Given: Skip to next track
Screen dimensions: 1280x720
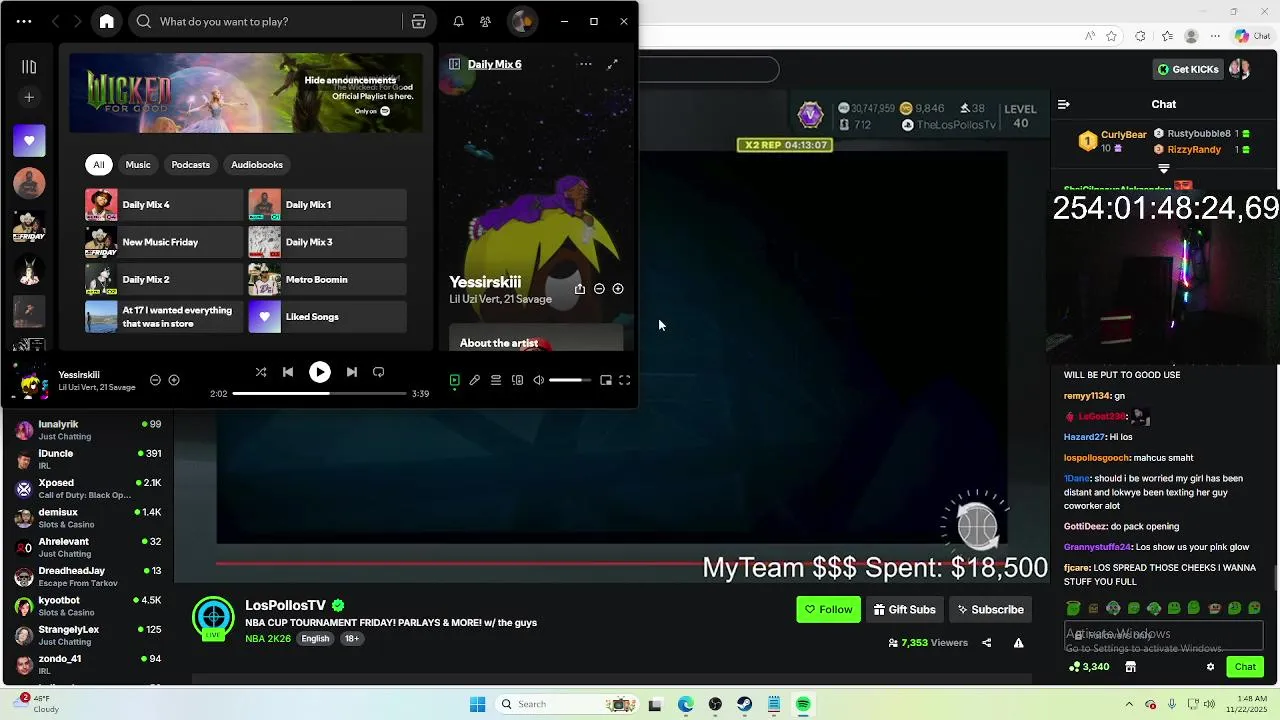Looking at the screenshot, I should tap(352, 372).
